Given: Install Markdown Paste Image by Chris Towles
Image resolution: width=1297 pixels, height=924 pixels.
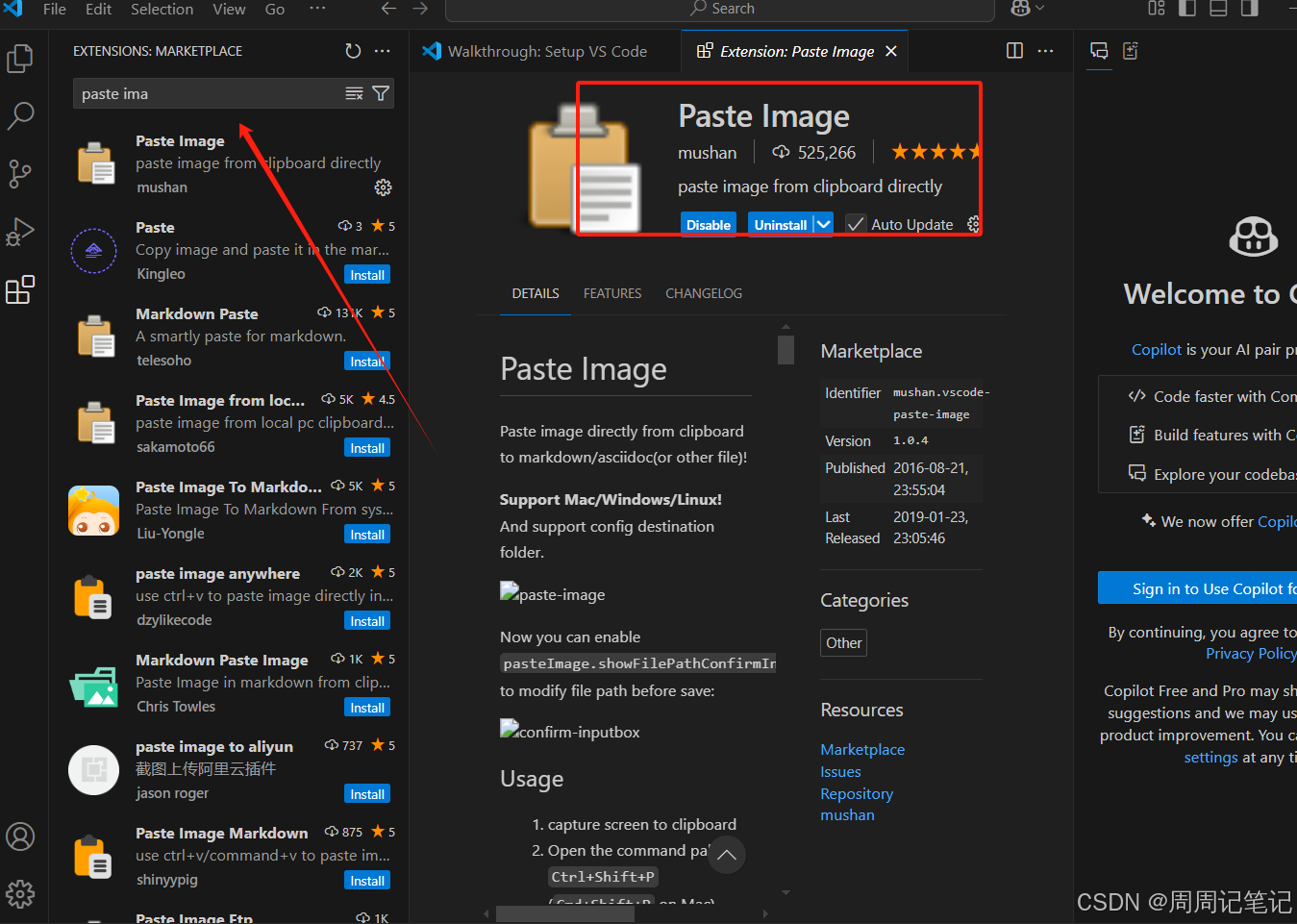Looking at the screenshot, I should (367, 708).
